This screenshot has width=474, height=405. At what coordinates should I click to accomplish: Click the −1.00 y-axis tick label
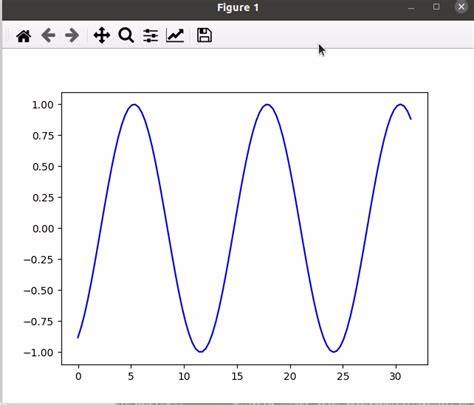[x=39, y=353]
